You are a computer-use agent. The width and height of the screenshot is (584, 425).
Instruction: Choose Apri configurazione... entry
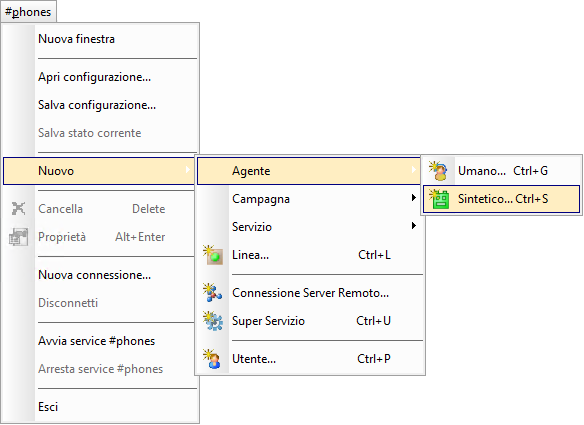pos(100,77)
